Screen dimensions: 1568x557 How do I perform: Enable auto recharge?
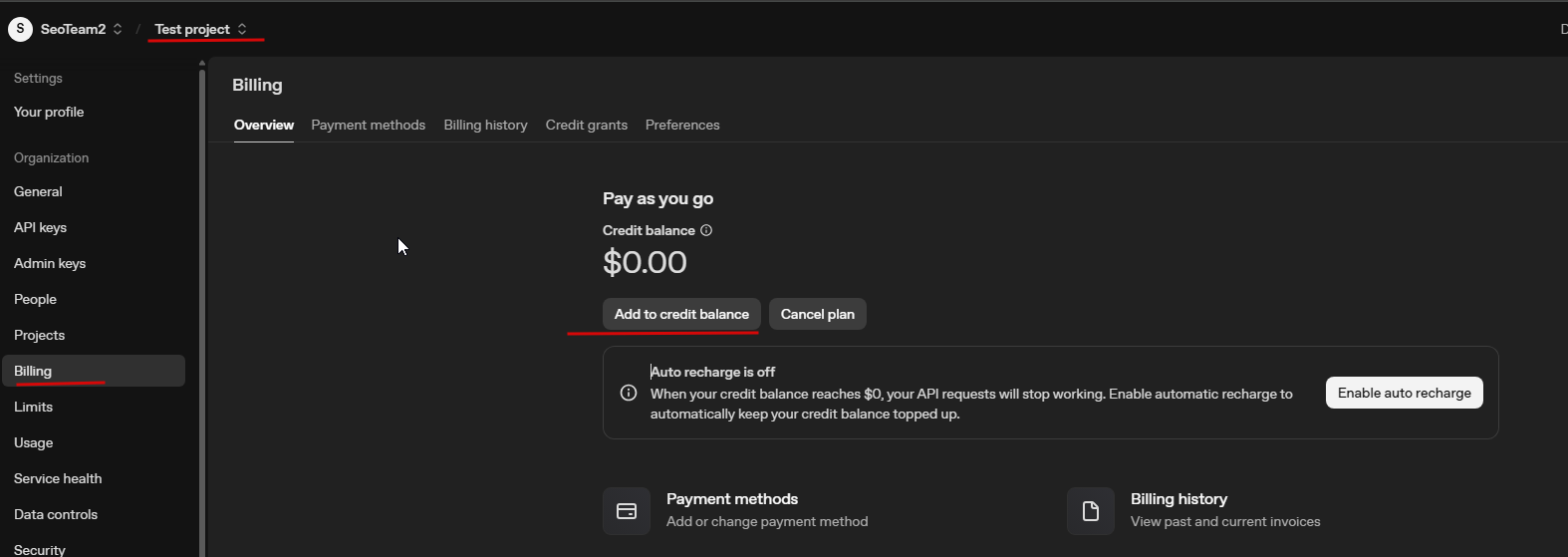1404,393
